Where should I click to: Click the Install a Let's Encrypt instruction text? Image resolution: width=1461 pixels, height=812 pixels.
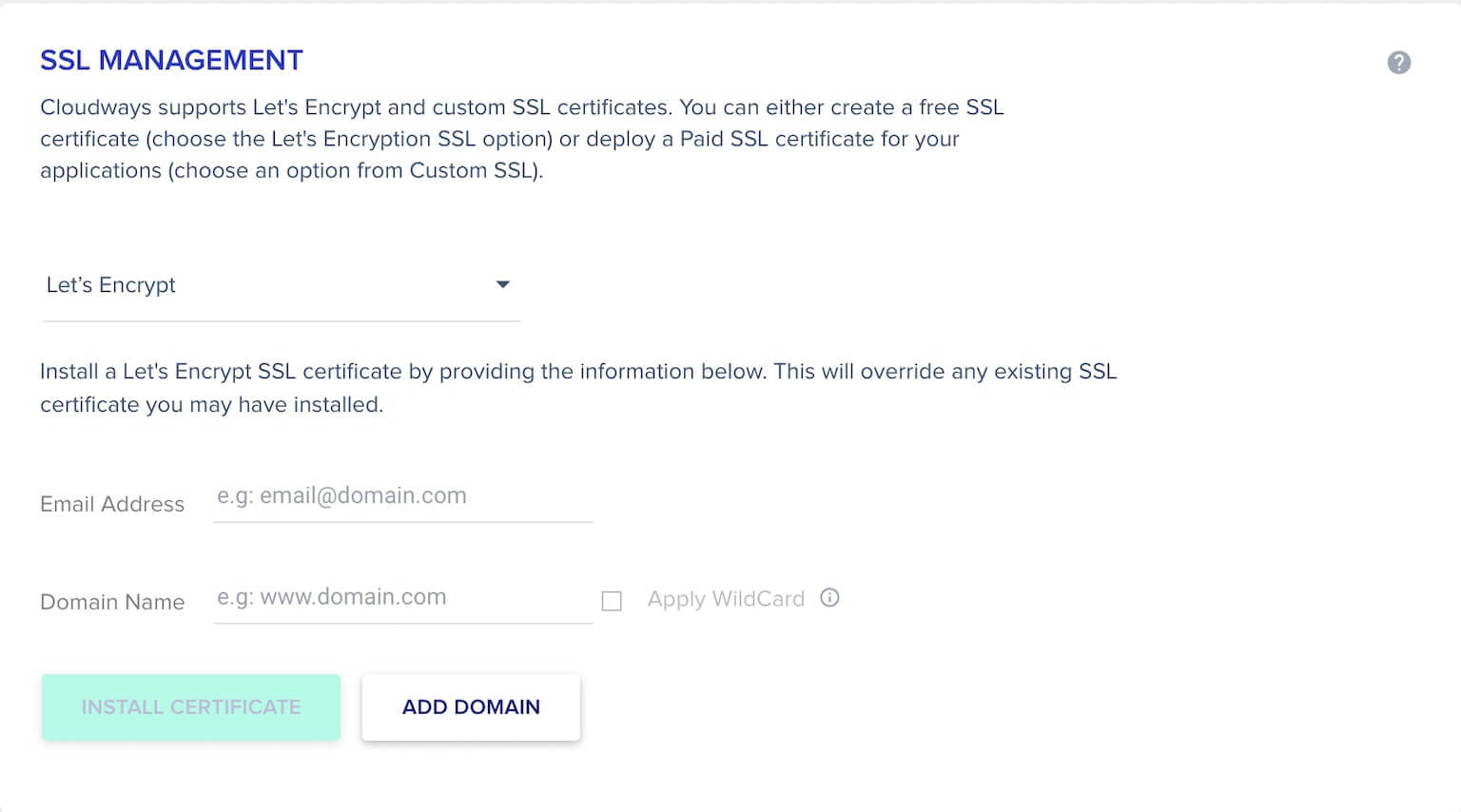pos(578,388)
